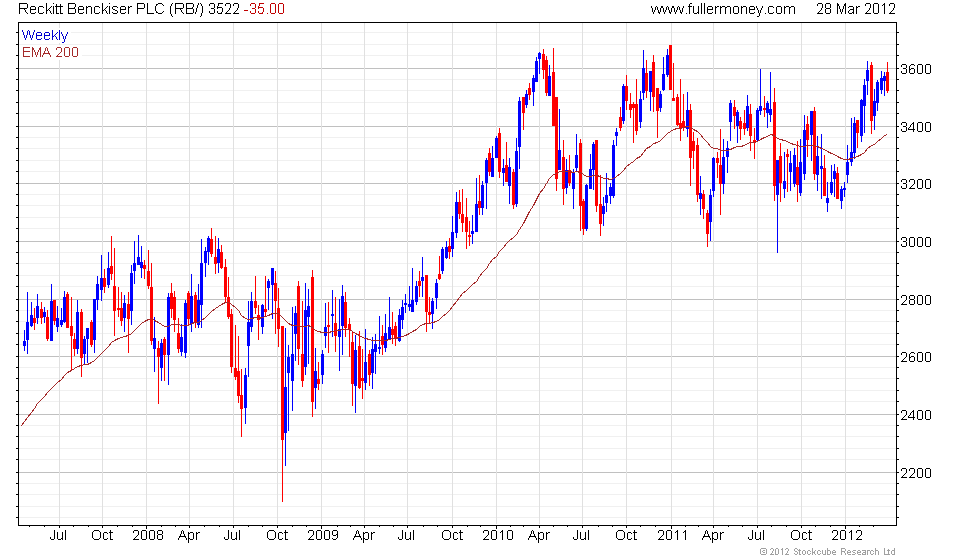980x560 pixels.
Task: Click the last price value 3522
Action: click(224, 9)
